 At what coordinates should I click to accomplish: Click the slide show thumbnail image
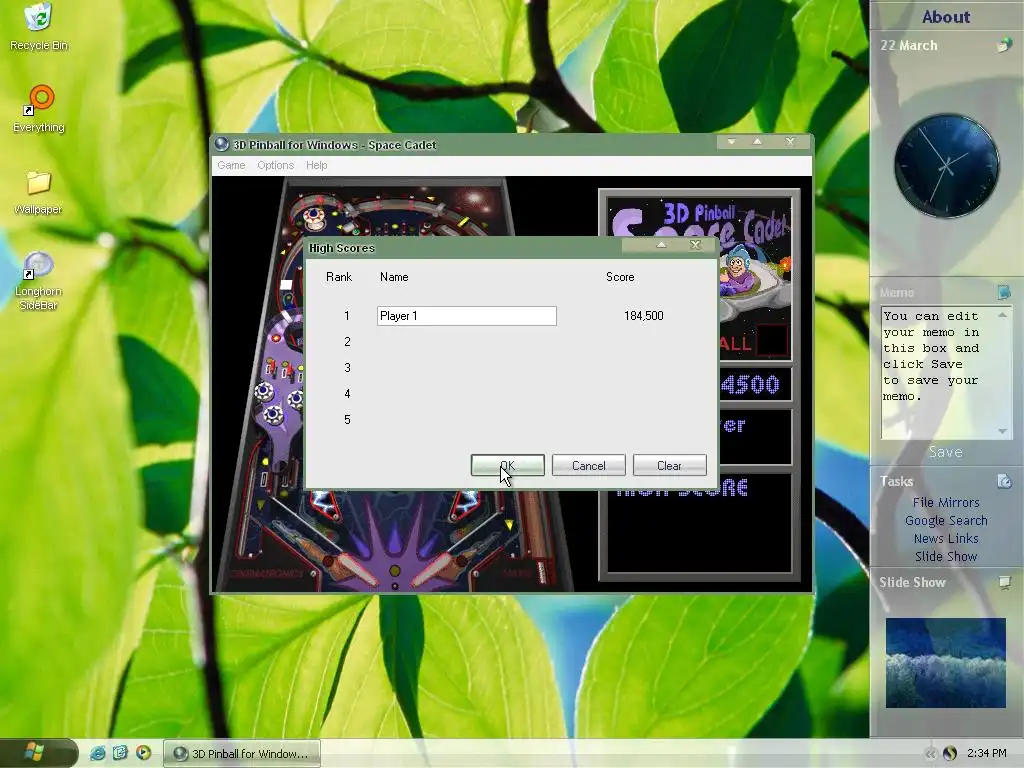pyautogui.click(x=946, y=663)
